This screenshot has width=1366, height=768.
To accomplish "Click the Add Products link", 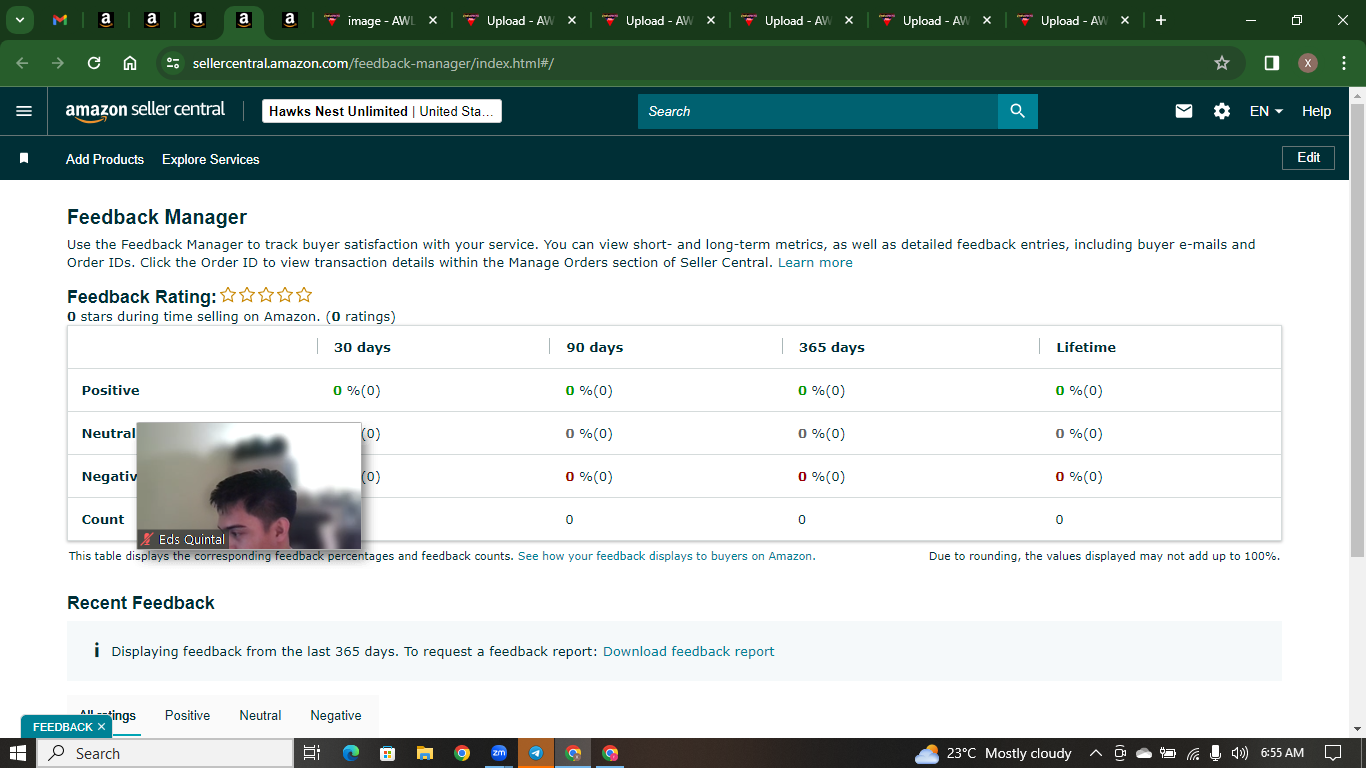I will tap(105, 159).
